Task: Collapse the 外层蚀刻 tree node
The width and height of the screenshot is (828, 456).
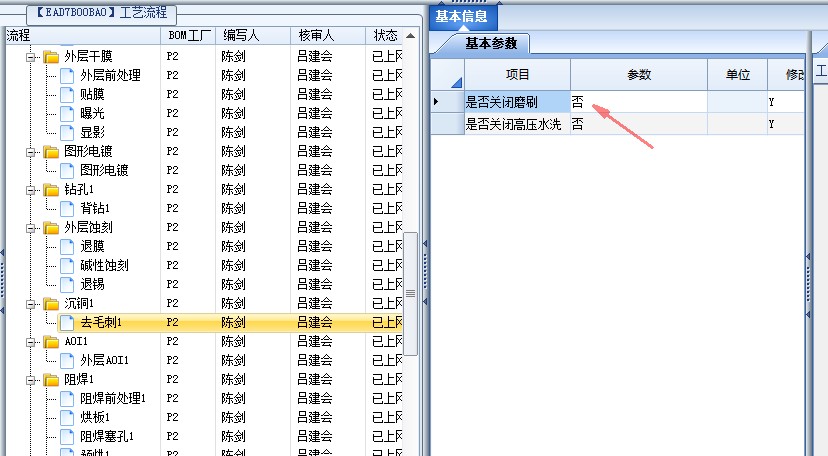Action: [x=31, y=228]
